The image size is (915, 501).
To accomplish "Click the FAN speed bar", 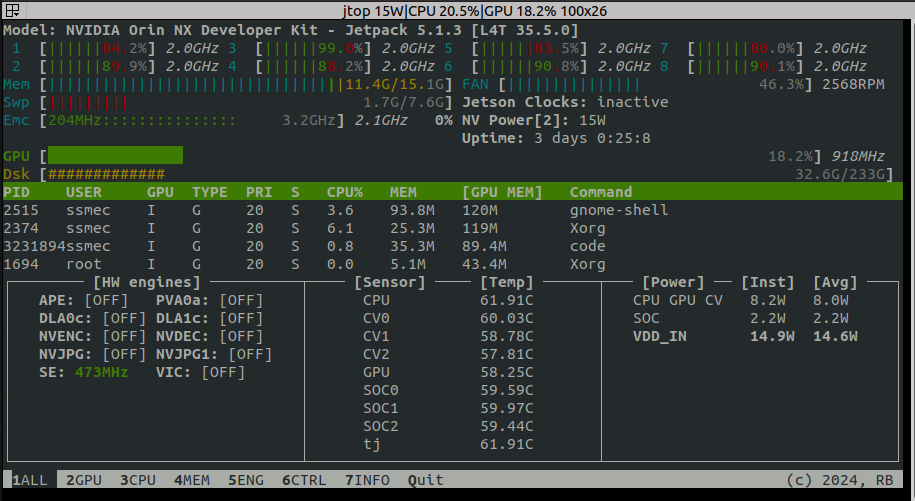I will tap(574, 85).
